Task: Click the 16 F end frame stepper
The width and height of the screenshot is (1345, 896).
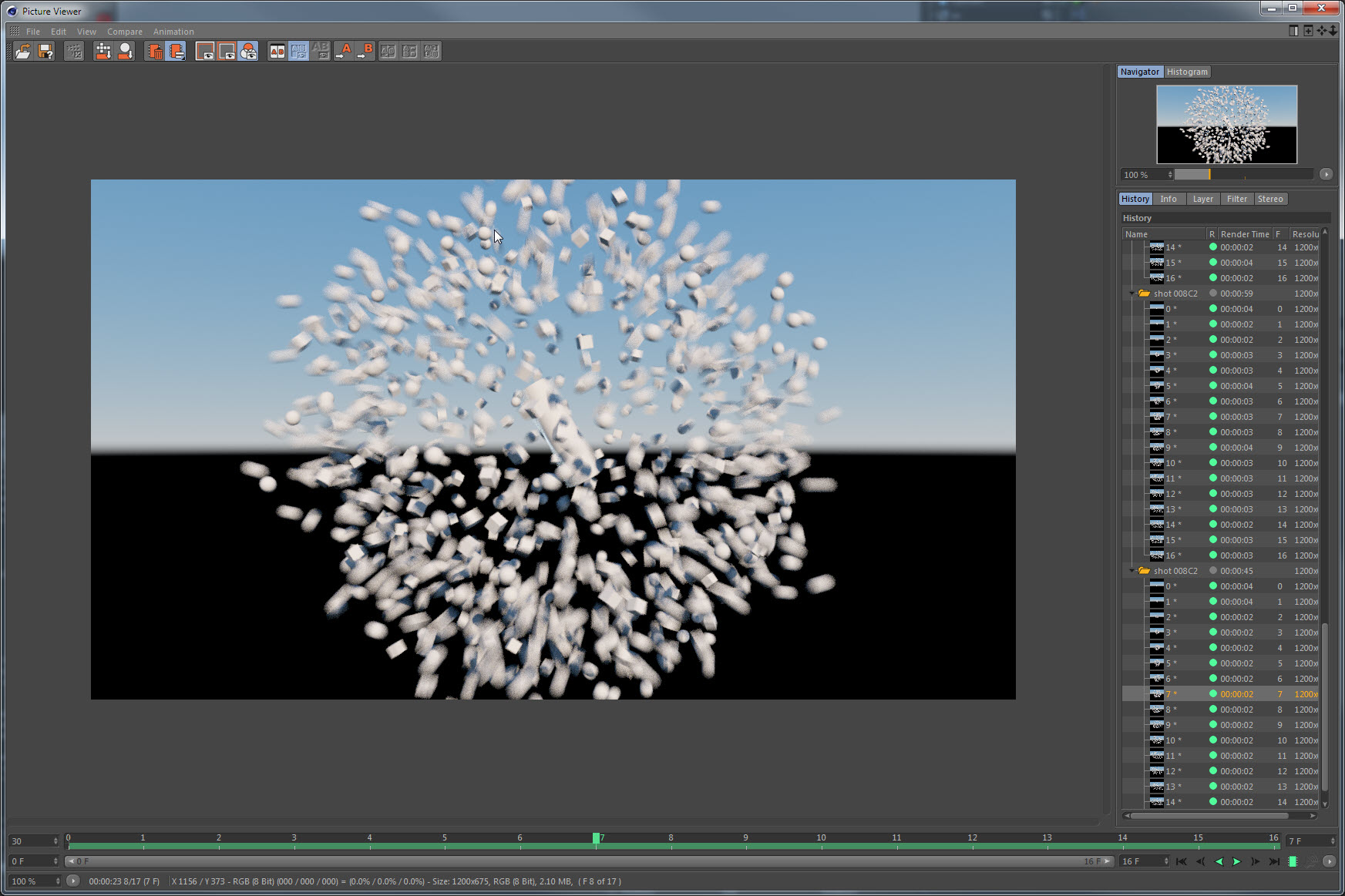Action: (x=1165, y=861)
